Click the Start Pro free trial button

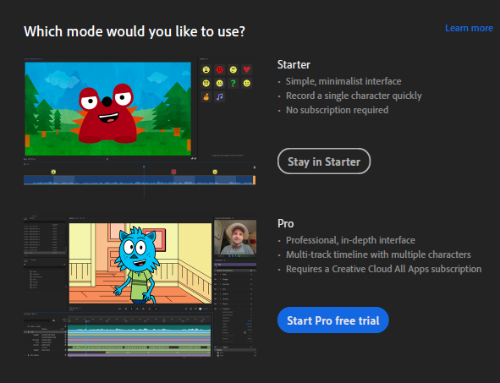[x=333, y=320]
